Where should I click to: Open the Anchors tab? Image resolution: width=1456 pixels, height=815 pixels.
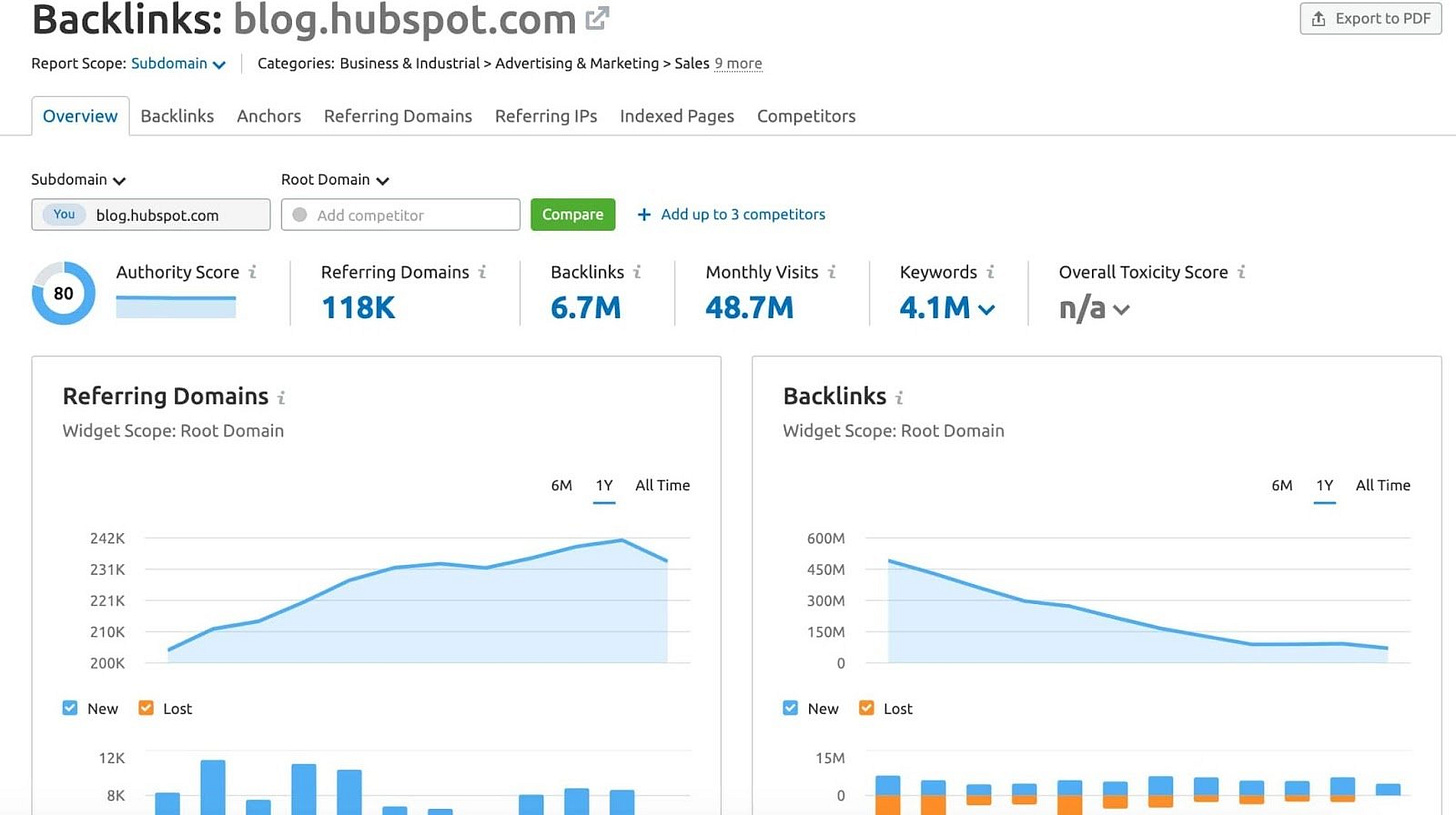click(x=268, y=116)
